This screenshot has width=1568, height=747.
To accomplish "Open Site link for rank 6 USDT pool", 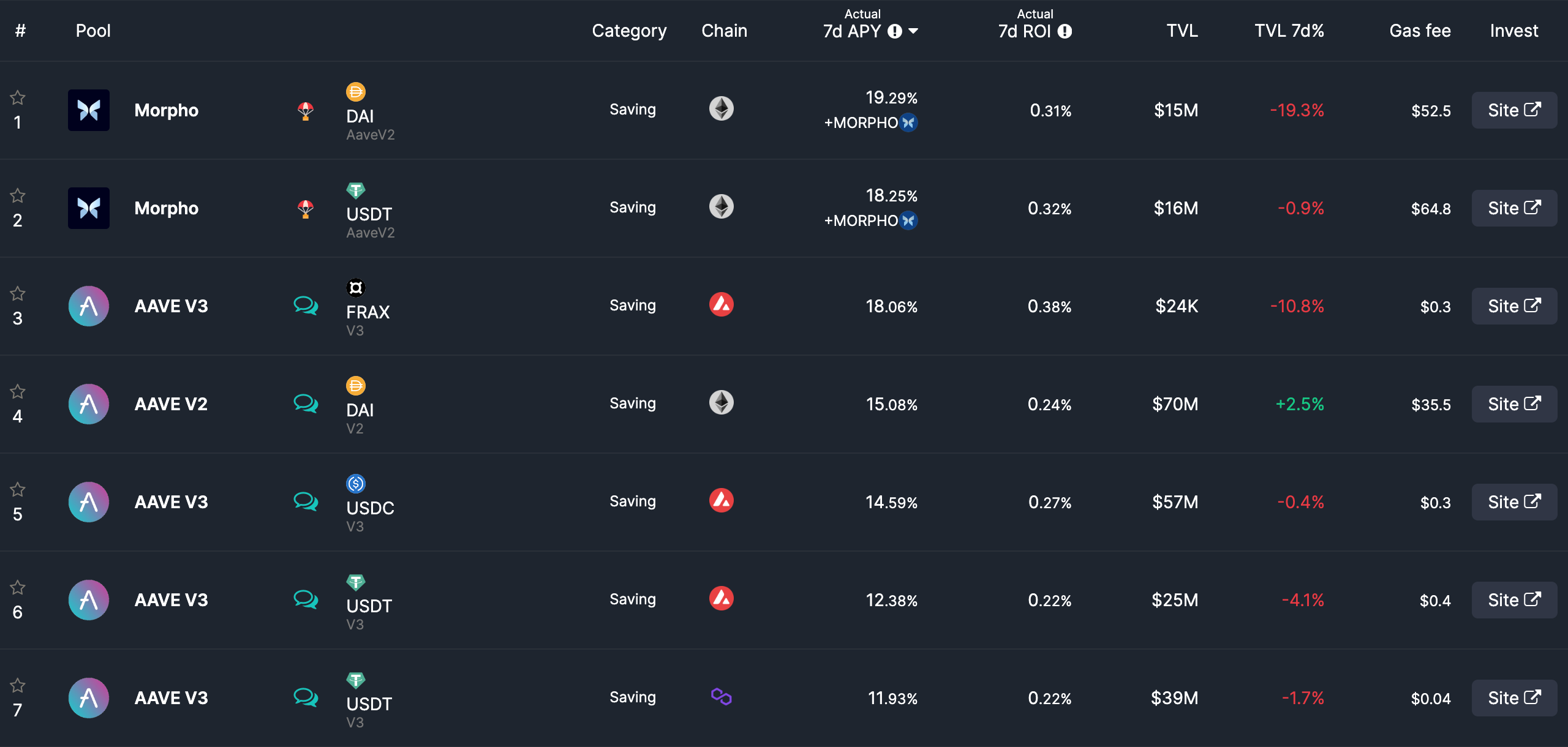I will [x=1514, y=600].
